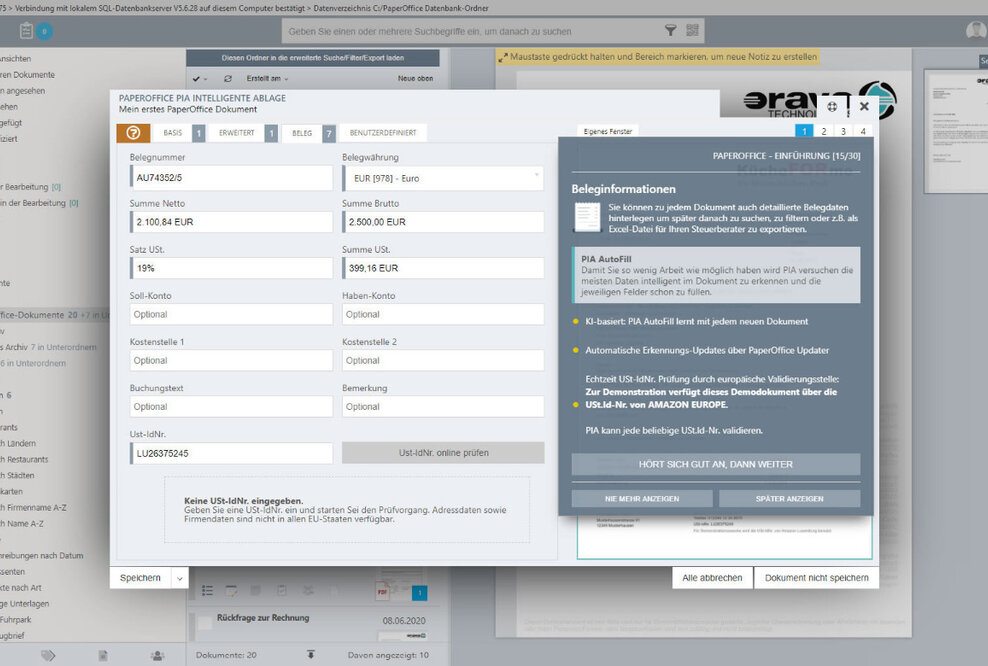Select the grid view icon beside the filter

[x=692, y=29]
